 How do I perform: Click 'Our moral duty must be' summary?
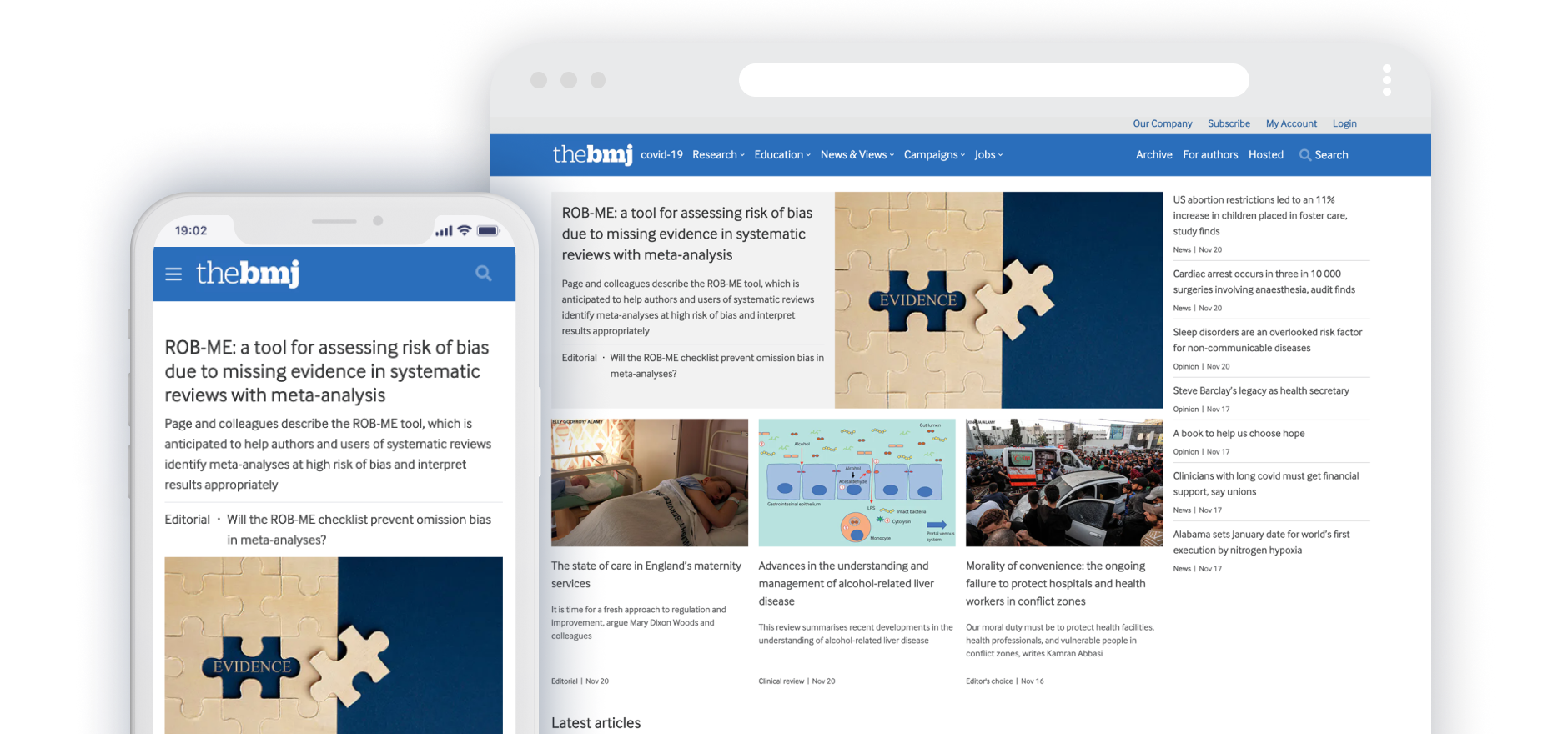pos(1060,641)
